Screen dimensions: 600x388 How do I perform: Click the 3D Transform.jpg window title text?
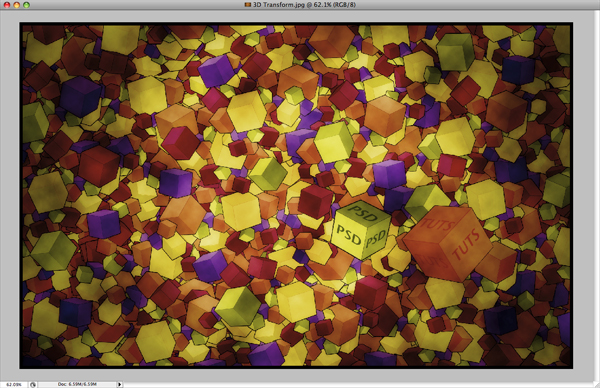coord(304,5)
